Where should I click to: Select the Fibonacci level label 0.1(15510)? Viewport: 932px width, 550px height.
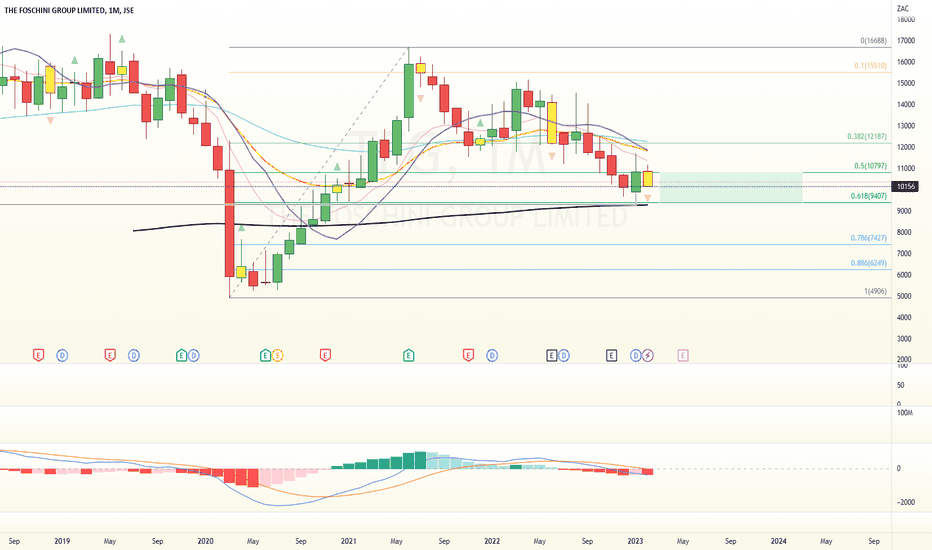(870, 65)
